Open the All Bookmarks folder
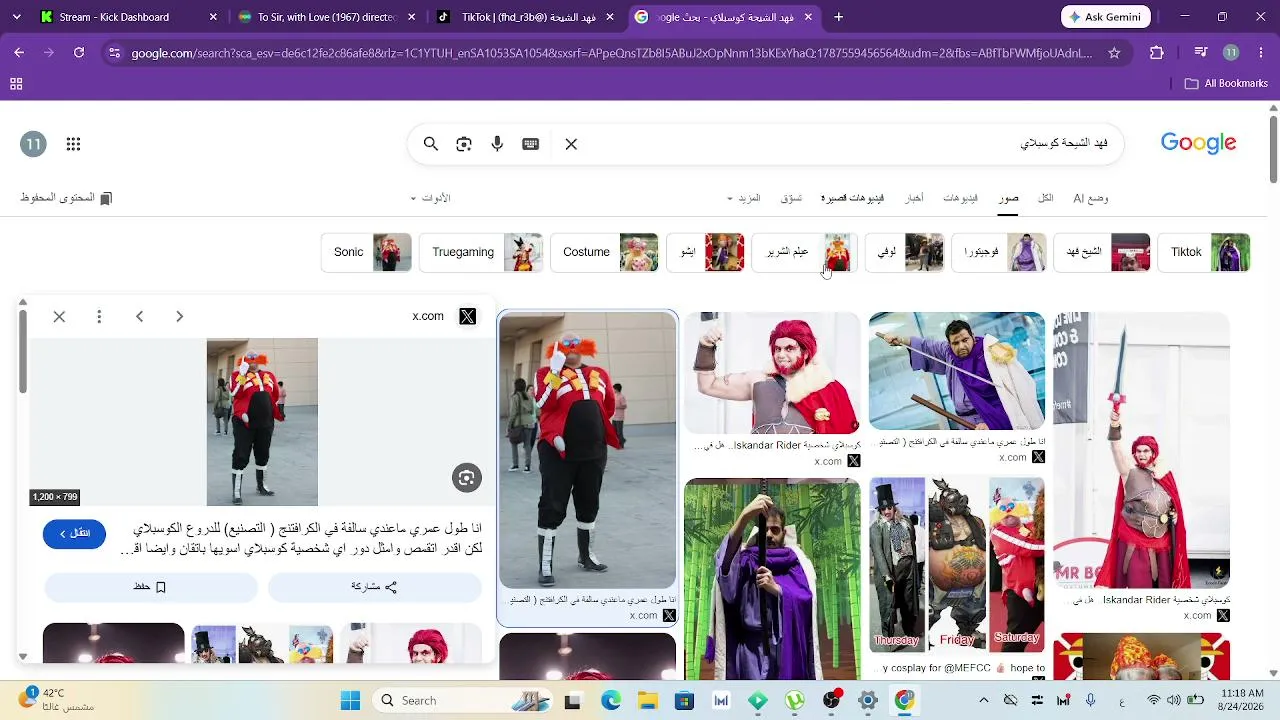Viewport: 1280px width, 720px height. 1226,84
